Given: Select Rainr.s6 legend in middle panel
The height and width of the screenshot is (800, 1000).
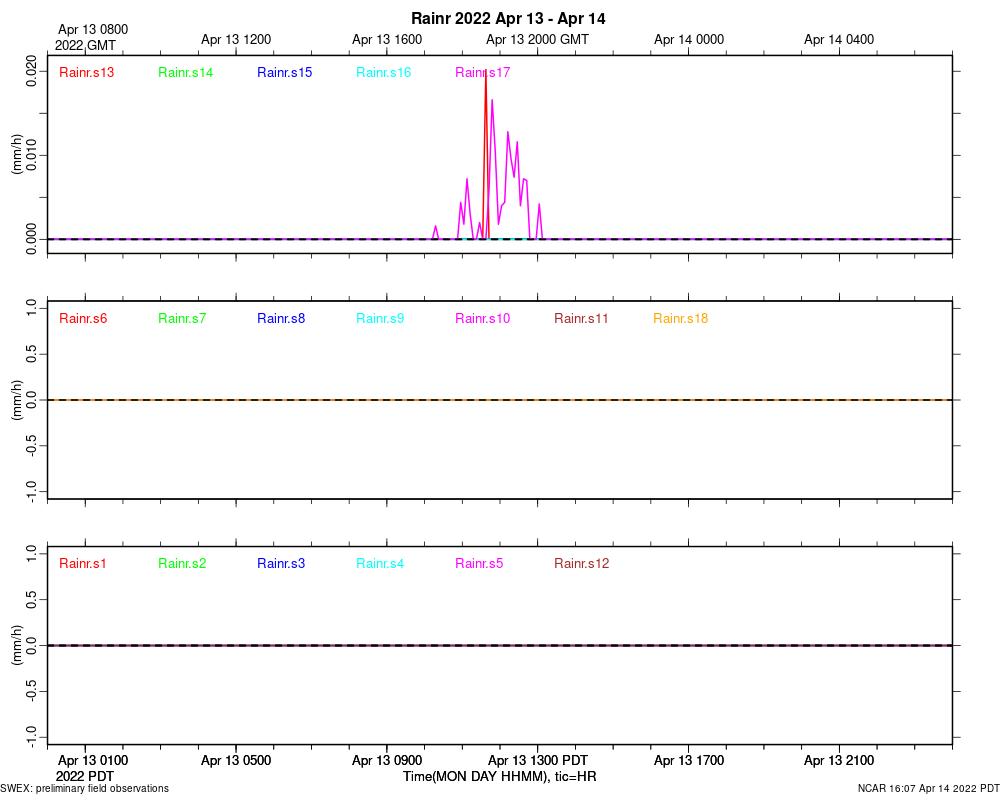Looking at the screenshot, I should click(x=83, y=318).
